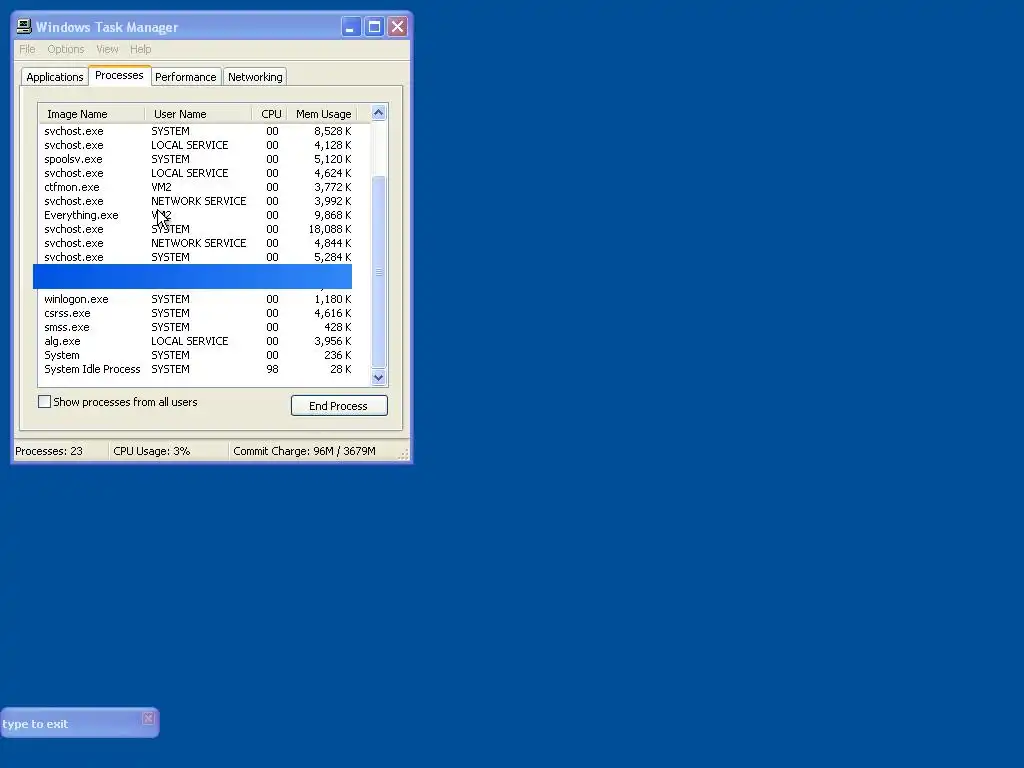Sort by Image Name column header
Screen dimensions: 1024x768
pos(91,114)
